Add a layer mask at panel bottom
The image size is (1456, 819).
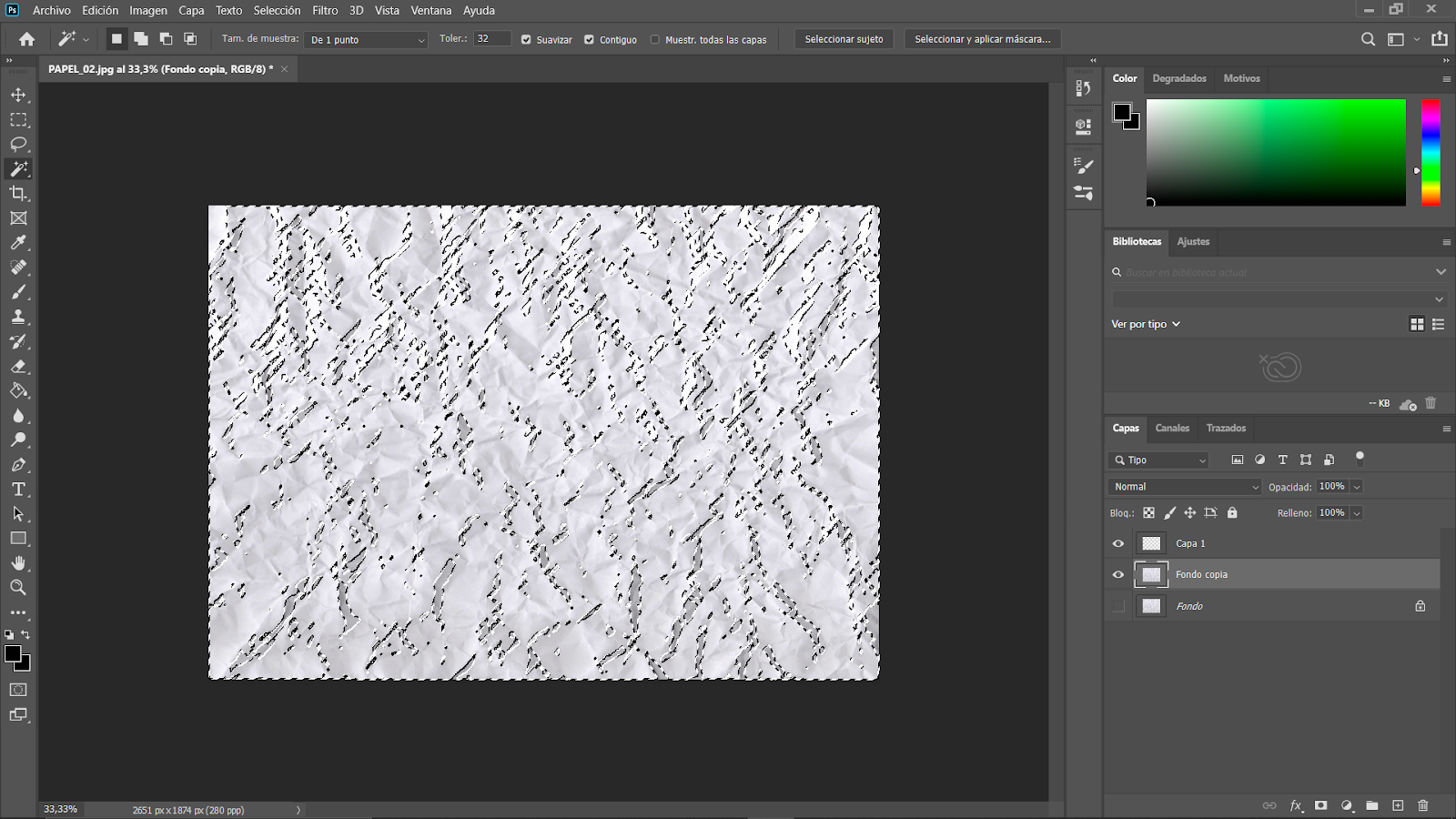[1321, 805]
